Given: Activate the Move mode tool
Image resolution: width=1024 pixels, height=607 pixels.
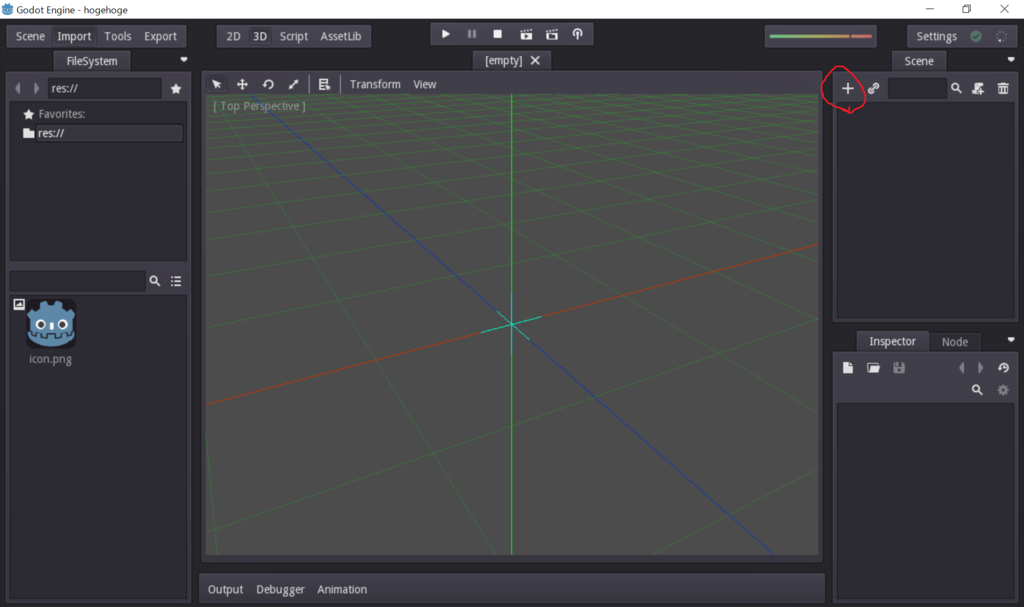Looking at the screenshot, I should (242, 84).
